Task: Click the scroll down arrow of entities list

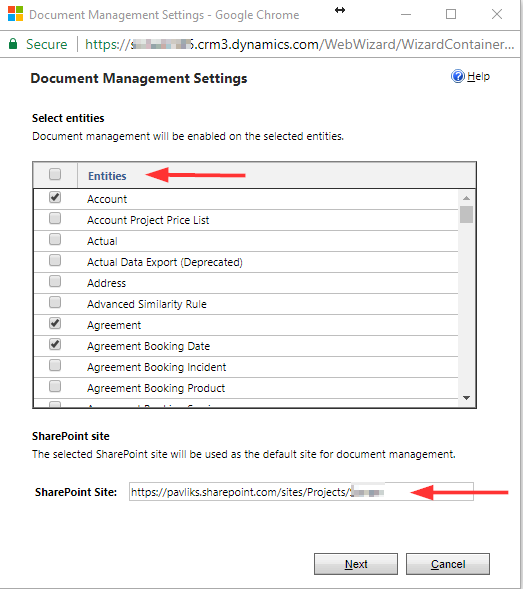Action: tap(466, 398)
